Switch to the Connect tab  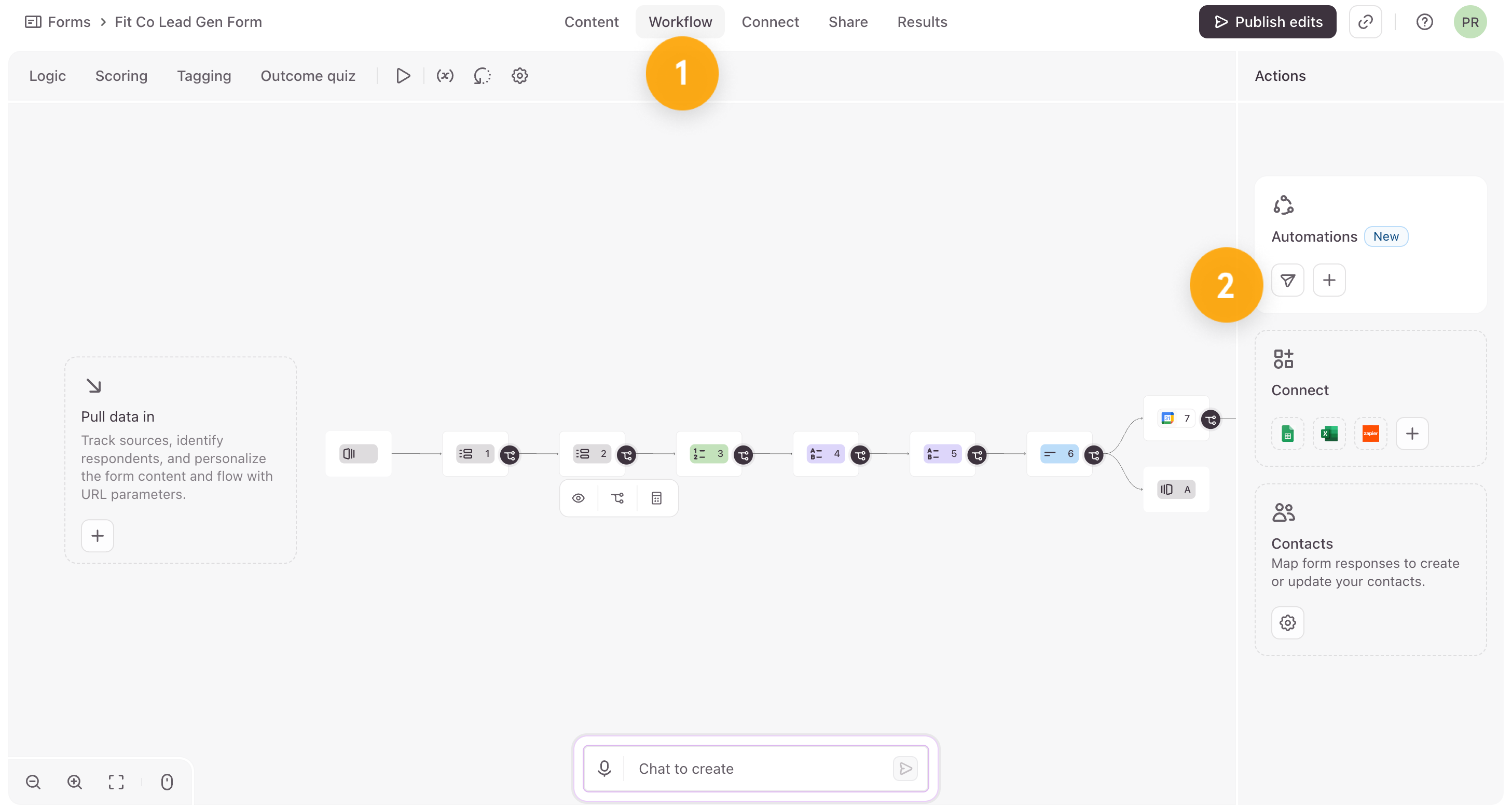pyautogui.click(x=769, y=22)
